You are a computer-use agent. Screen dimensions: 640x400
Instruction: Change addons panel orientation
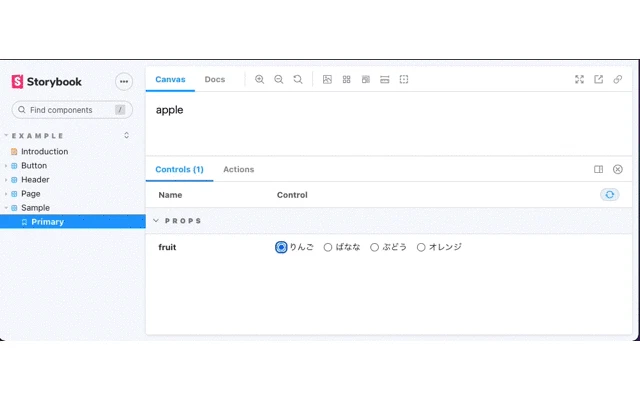[x=598, y=169]
